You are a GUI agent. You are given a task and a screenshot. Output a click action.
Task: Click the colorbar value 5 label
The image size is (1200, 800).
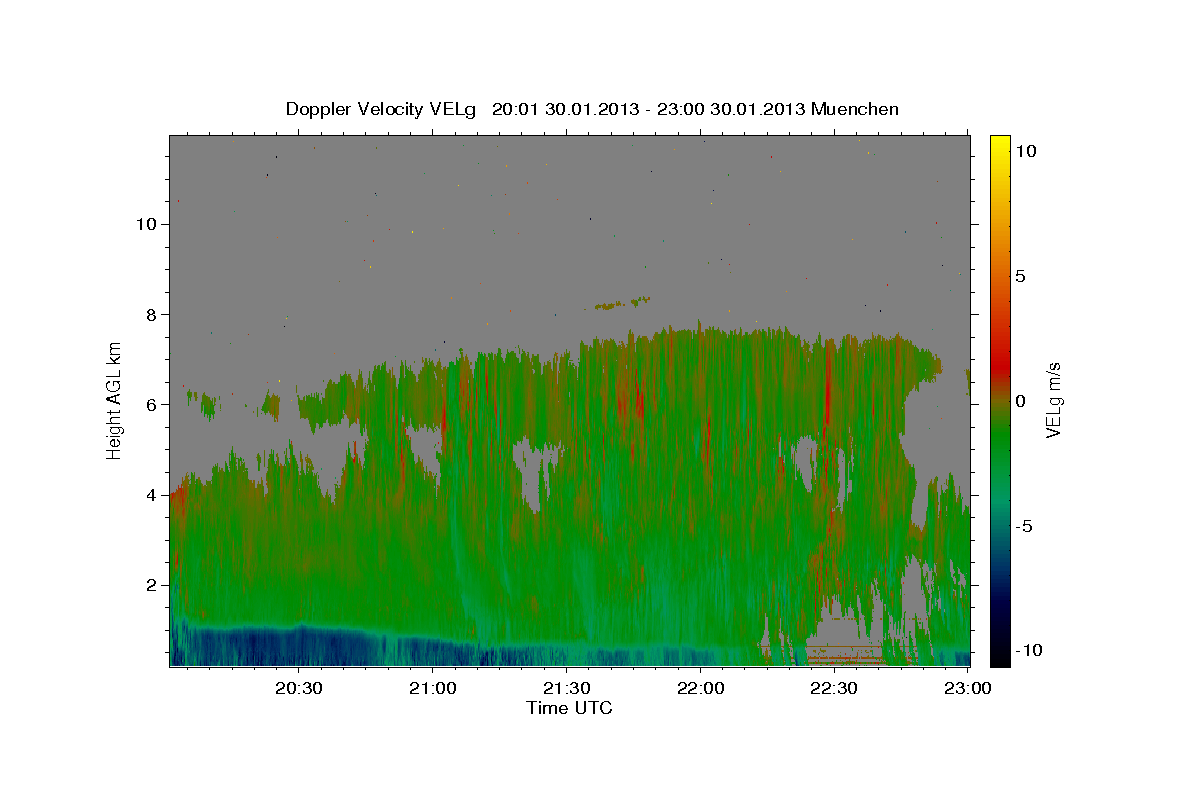pyautogui.click(x=1020, y=276)
